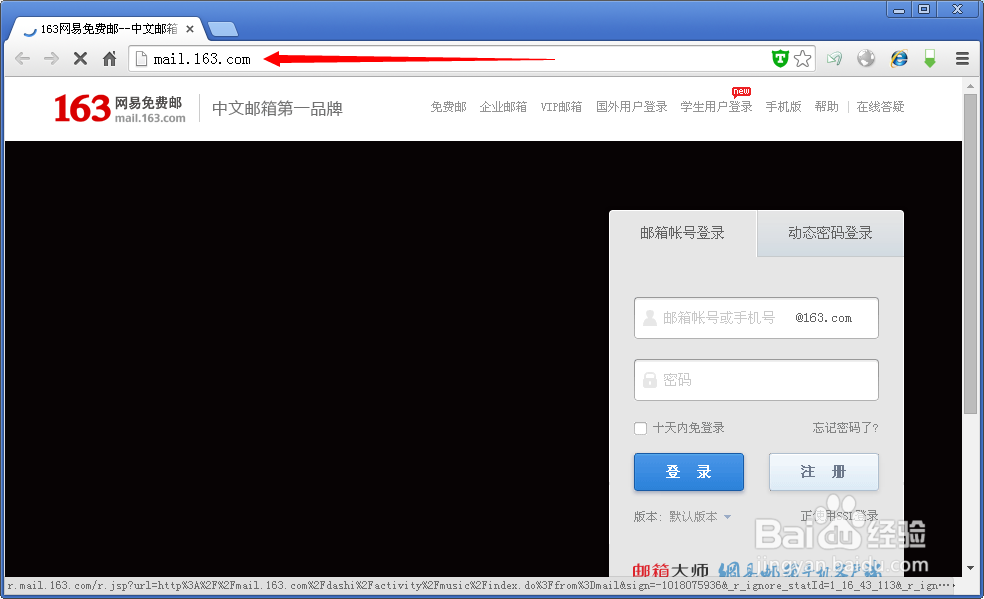Click the blue 登录 button
The height and width of the screenshot is (599, 984).
point(688,472)
